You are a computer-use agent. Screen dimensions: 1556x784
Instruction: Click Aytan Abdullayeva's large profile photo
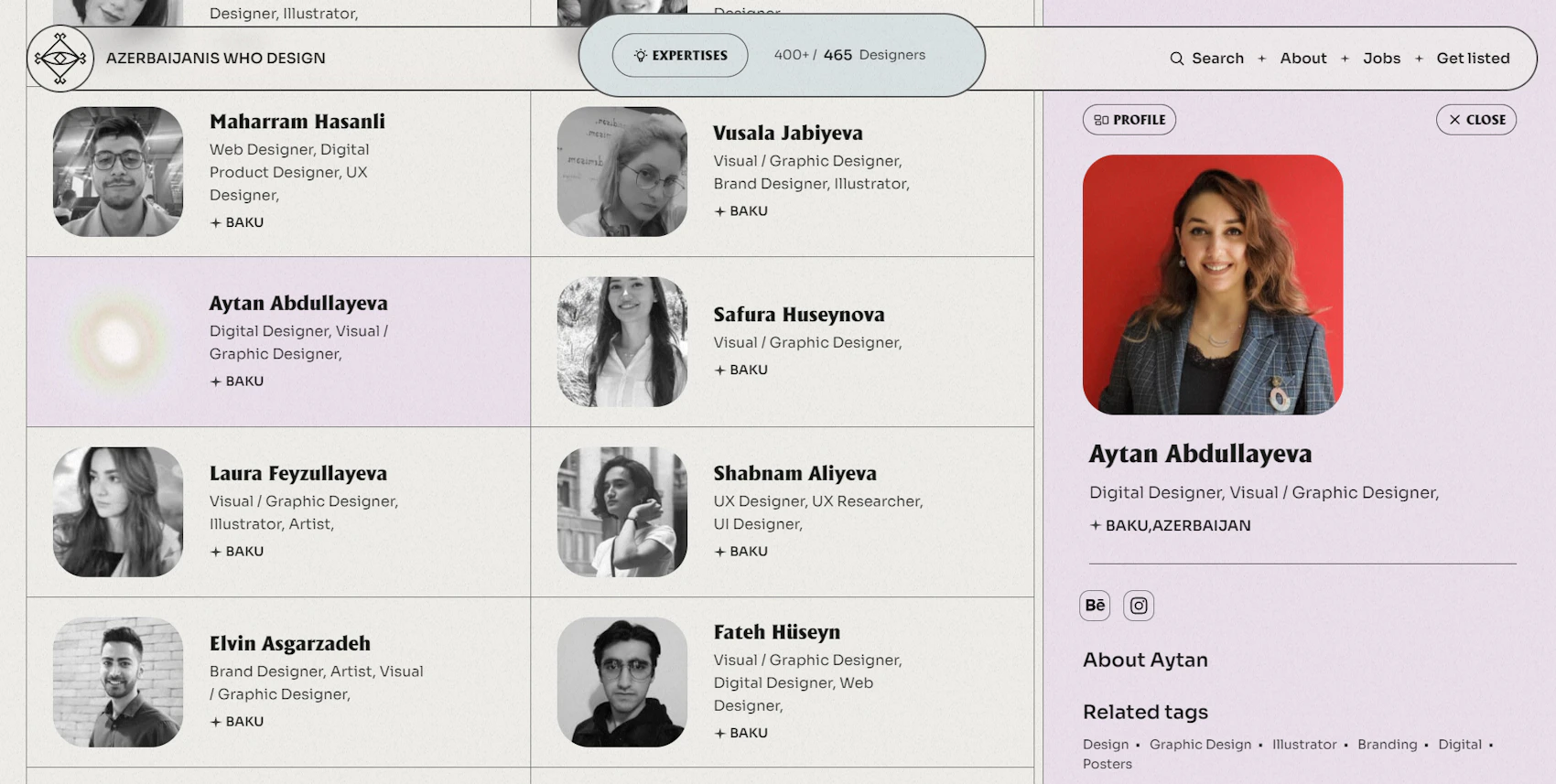[1213, 285]
